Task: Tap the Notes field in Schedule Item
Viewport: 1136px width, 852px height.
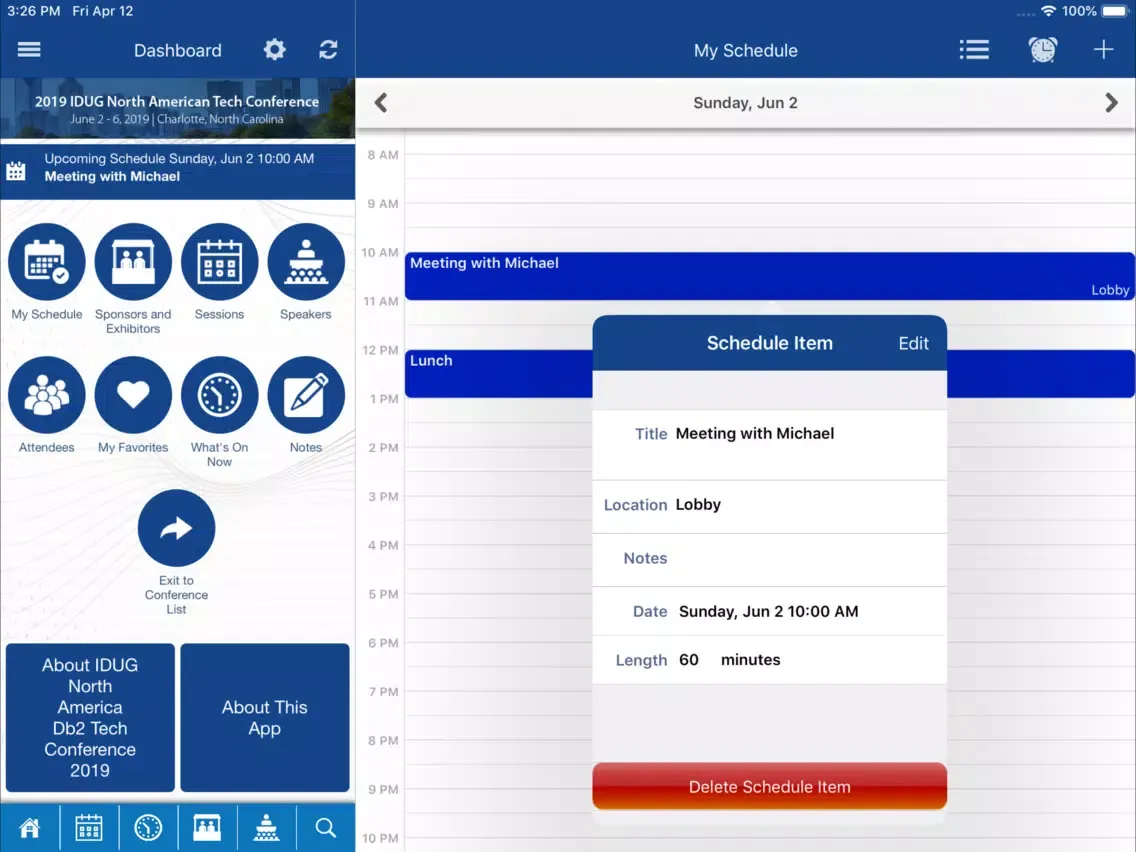Action: click(769, 559)
